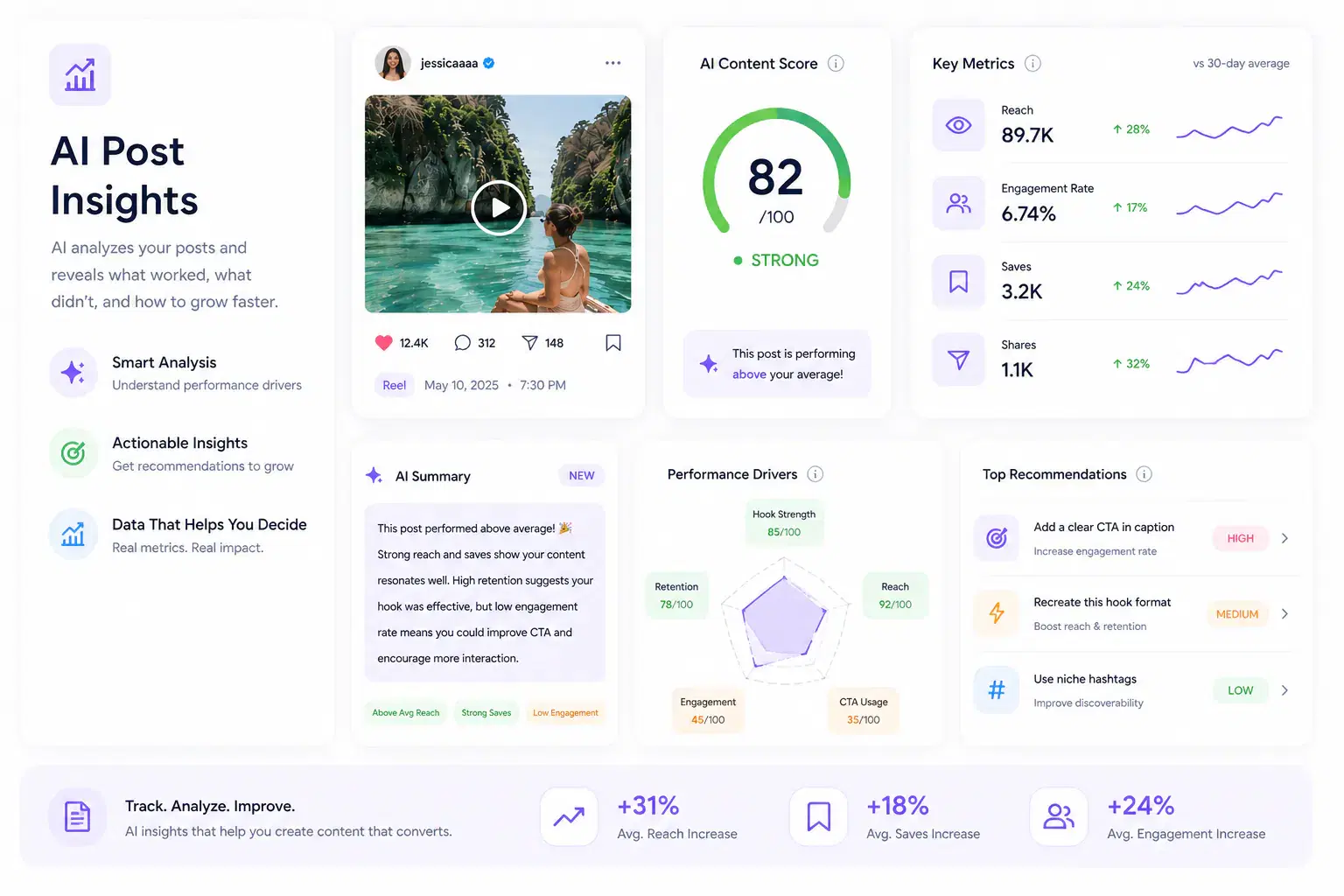Open jessicaaaa's profile avatar
The height and width of the screenshot is (896, 1344).
pos(393,63)
